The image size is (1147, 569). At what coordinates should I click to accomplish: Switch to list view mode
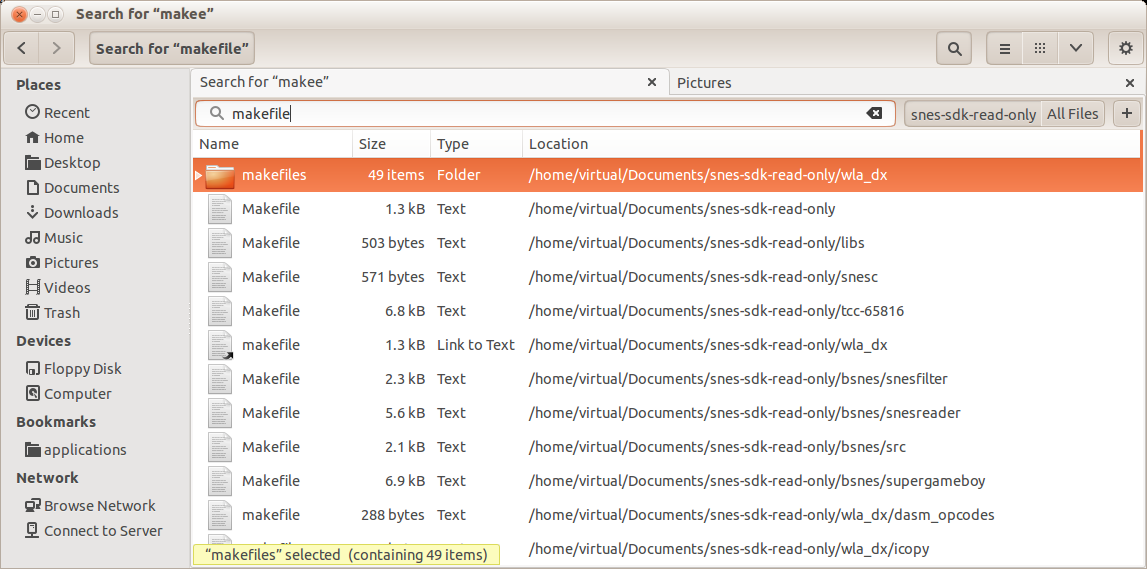click(x=1005, y=48)
